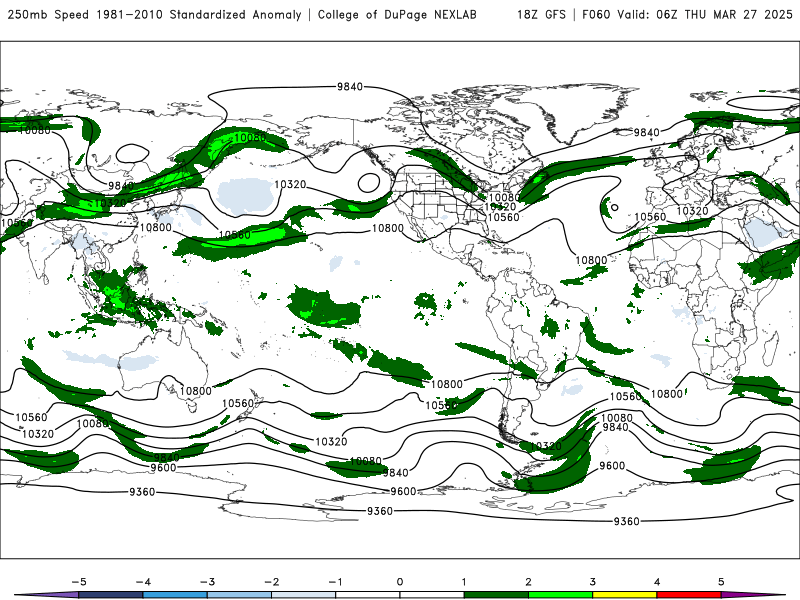Viewport: 800px width, 600px height.
Task: Click the colorbar tick label −5
Action: [79, 582]
